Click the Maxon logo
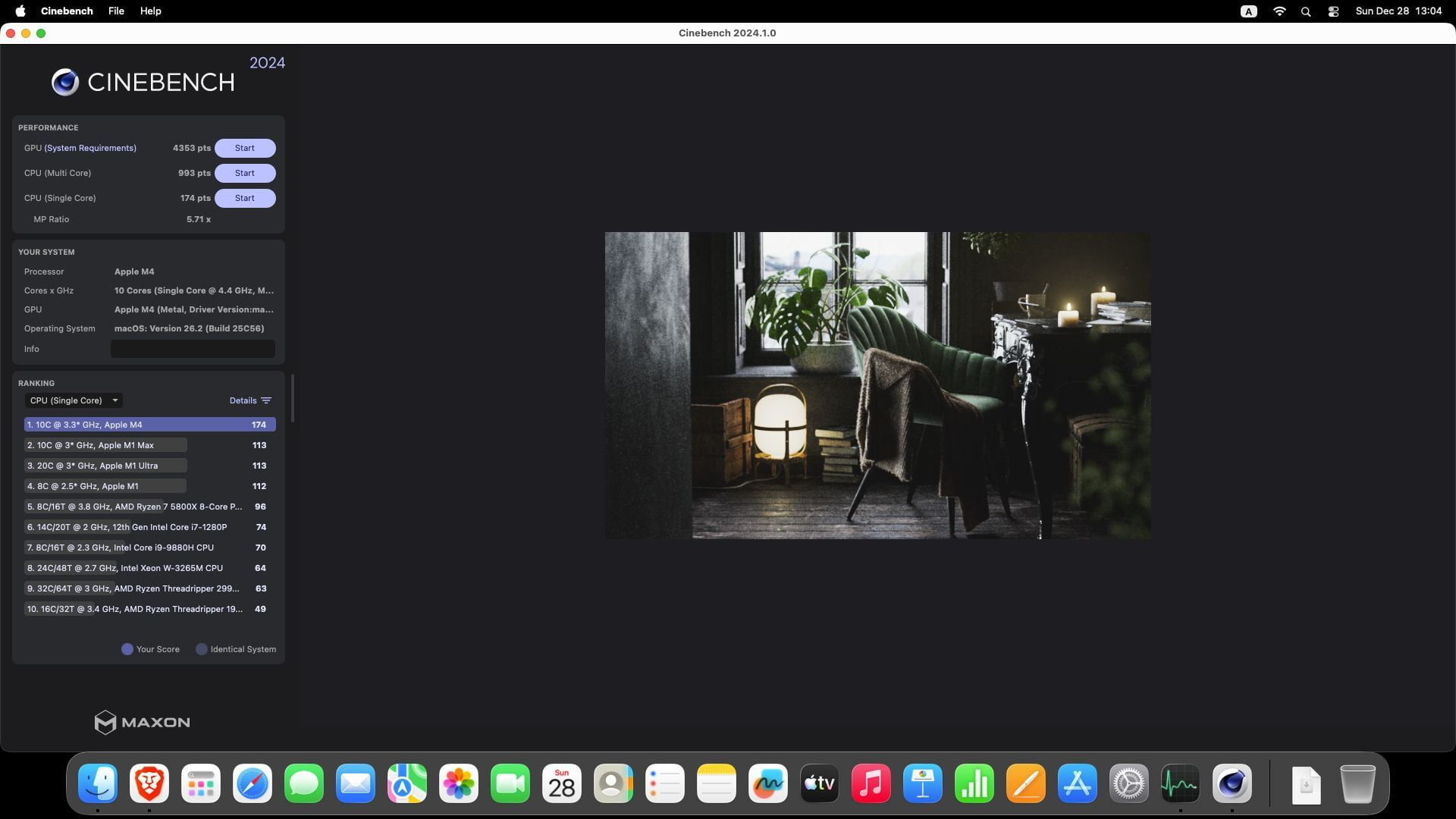The image size is (1456, 819). point(142,722)
